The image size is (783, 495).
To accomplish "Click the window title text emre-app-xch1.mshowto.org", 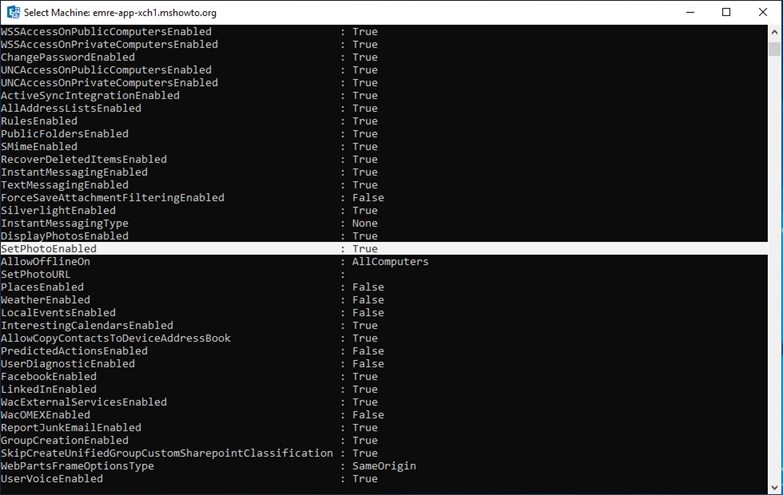I will [155, 12].
